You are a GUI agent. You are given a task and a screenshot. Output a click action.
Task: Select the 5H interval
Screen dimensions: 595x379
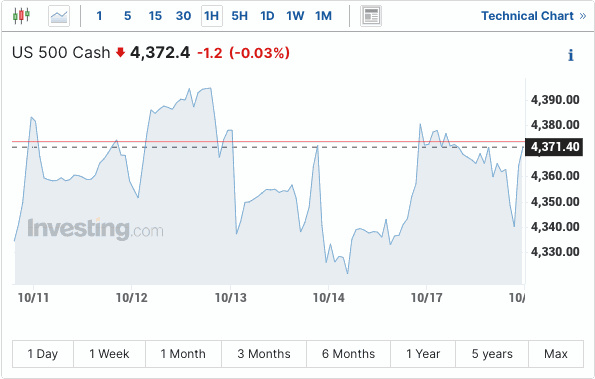coord(239,16)
